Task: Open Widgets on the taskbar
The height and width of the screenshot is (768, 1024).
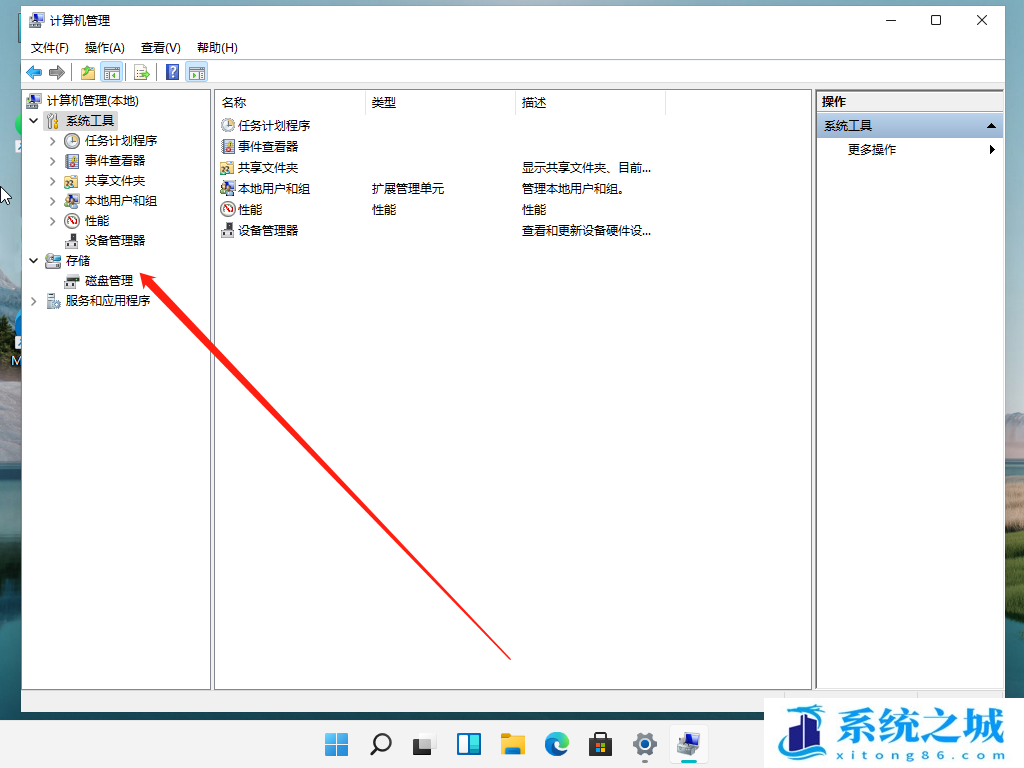Action: pos(468,744)
